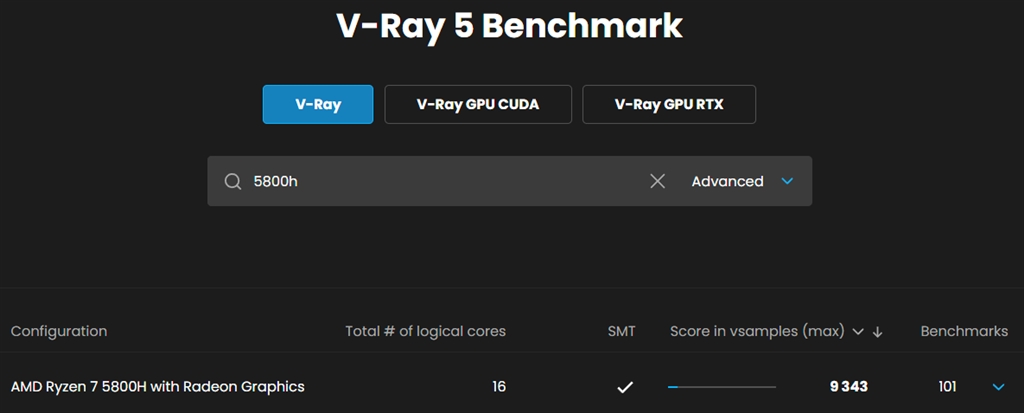
Task: Click the Advanced search options label
Action: pyautogui.click(x=727, y=181)
